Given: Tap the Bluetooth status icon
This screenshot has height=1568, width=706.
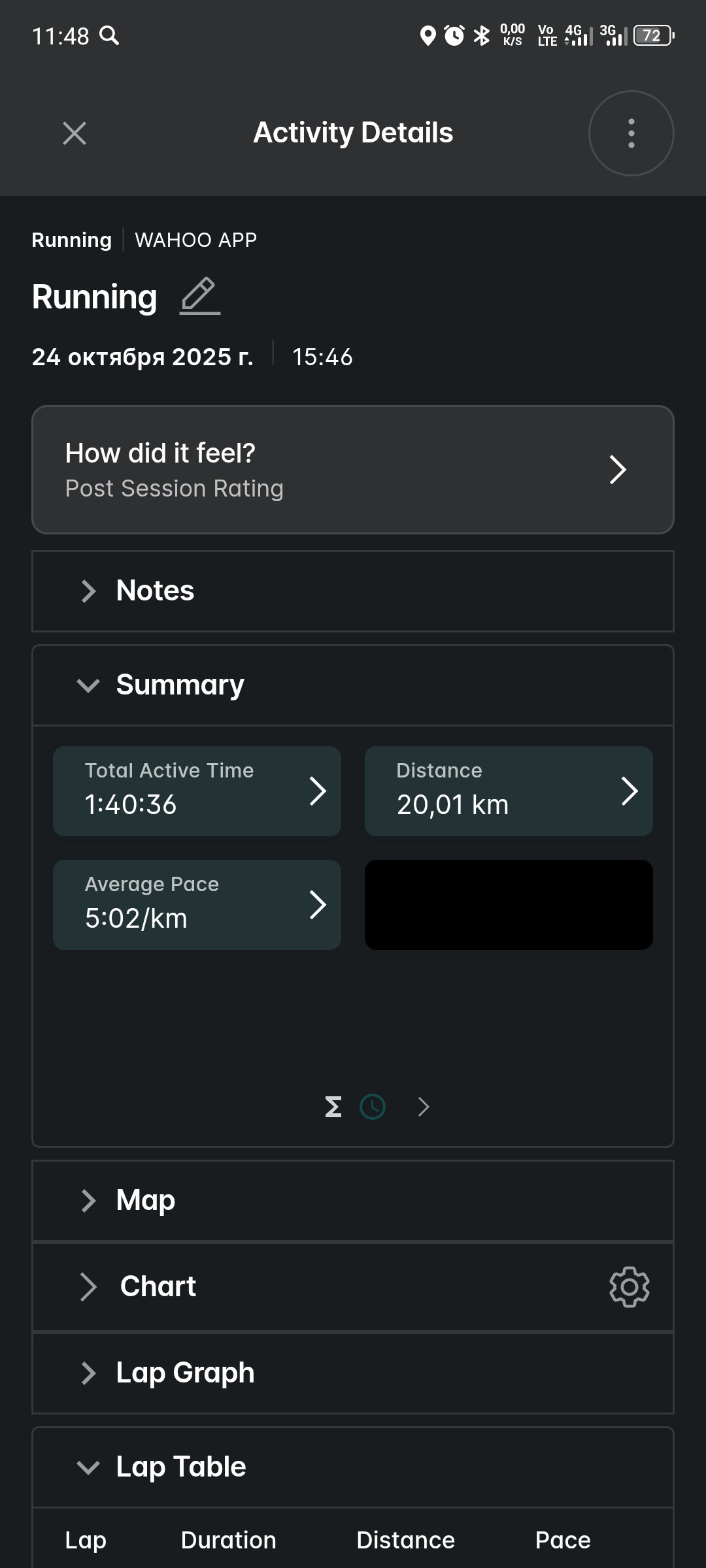Looking at the screenshot, I should (x=482, y=35).
